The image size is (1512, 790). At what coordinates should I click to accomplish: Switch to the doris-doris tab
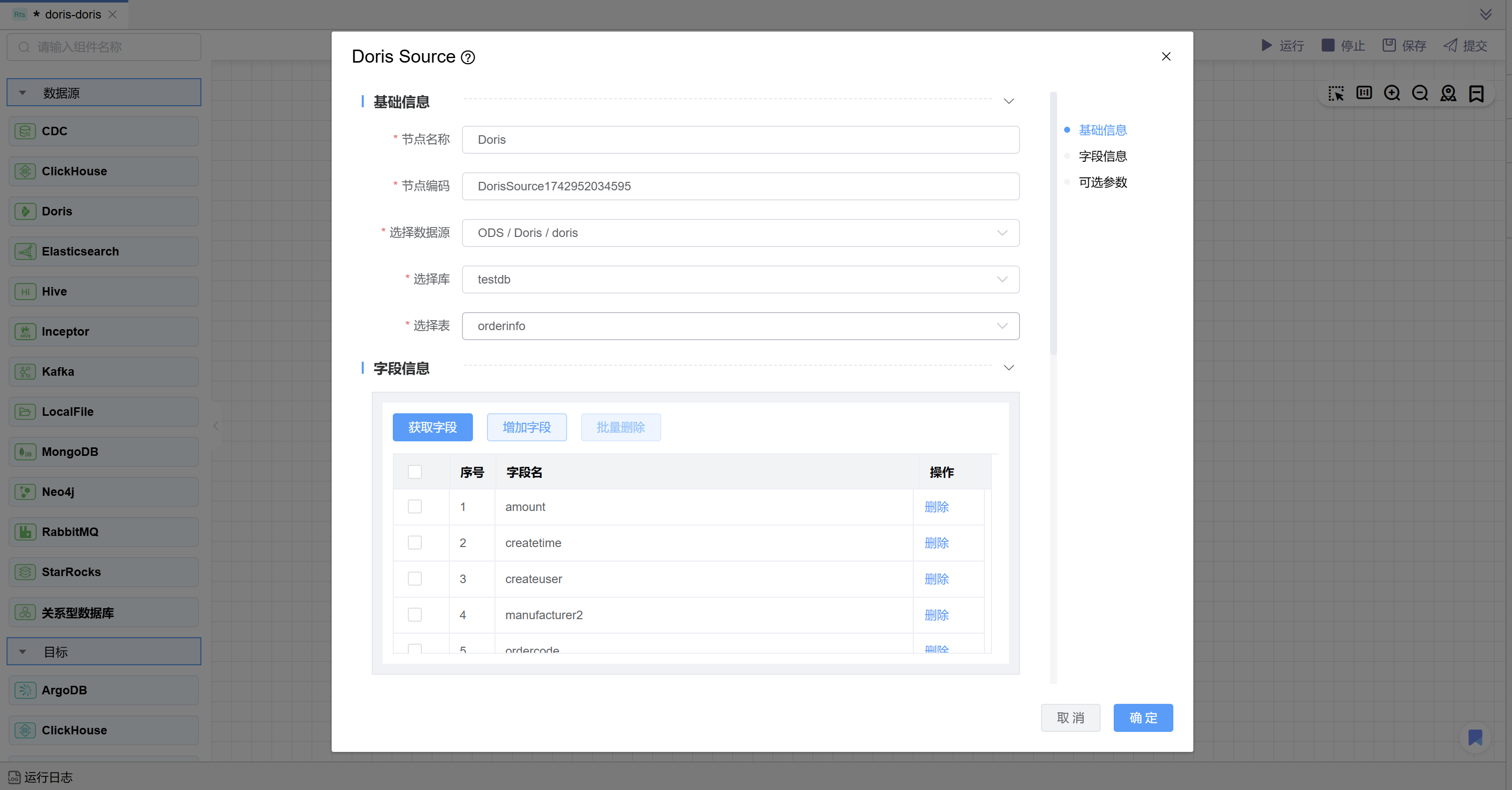coord(72,15)
